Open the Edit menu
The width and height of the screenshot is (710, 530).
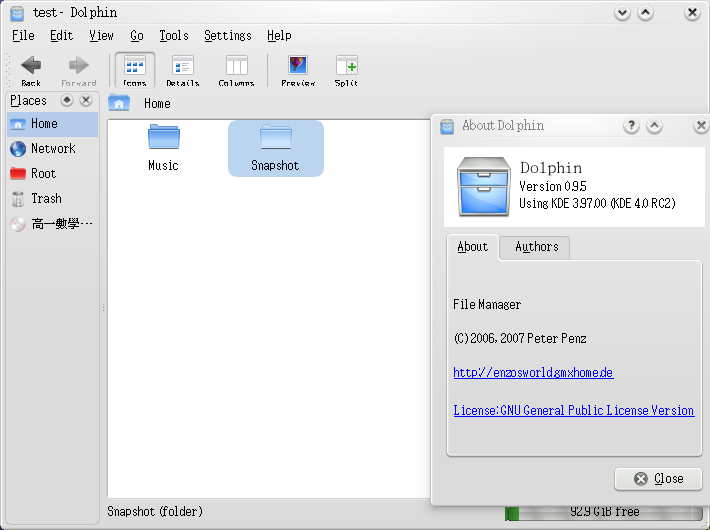61,35
